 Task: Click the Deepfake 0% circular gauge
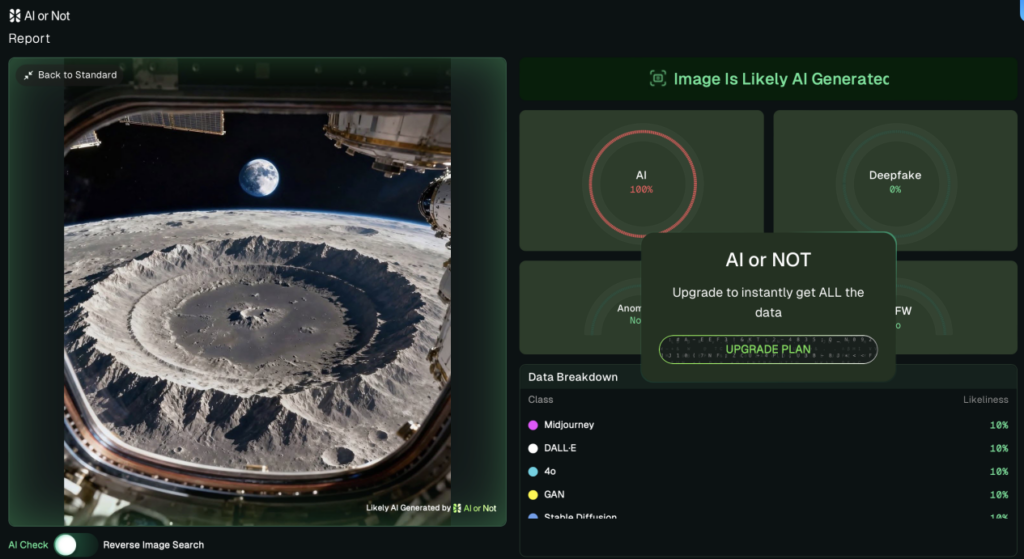click(894, 181)
